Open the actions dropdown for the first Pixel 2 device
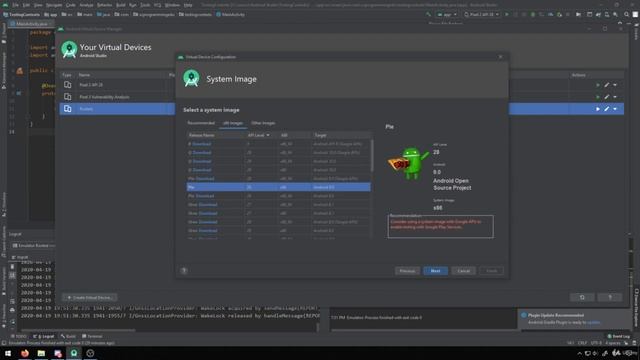 (x=615, y=85)
